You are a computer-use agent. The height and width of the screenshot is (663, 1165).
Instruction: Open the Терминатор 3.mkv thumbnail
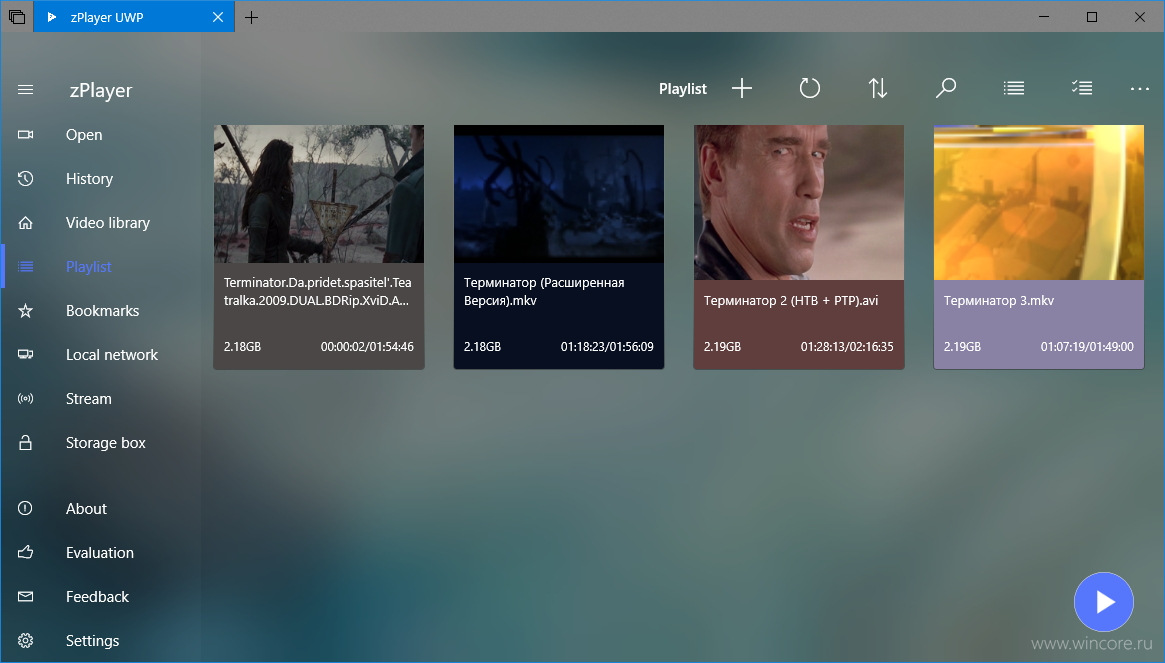pyautogui.click(x=1039, y=202)
